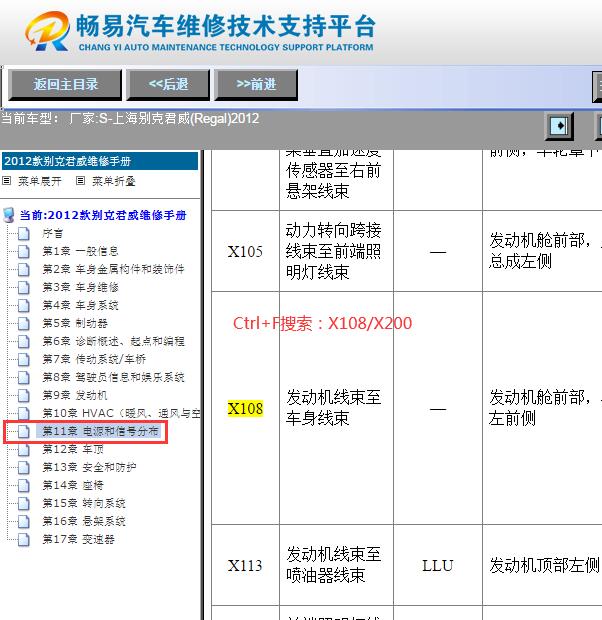Viewport: 602px width, 620px height.
Task: Open 第2章 车身金属构件和装饰件
Action: pyautogui.click(x=113, y=269)
